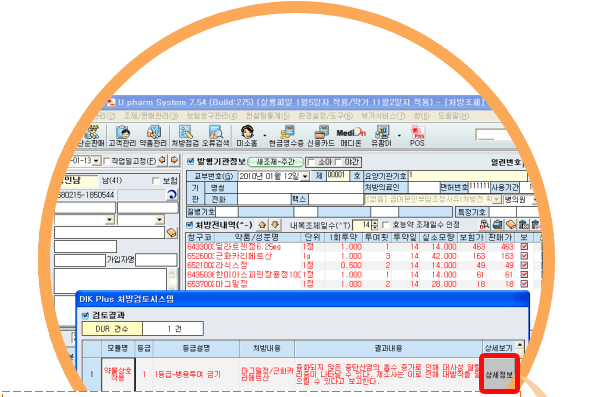Expand the 교부번호 date dropdown
The width and height of the screenshot is (602, 397).
[x=305, y=177]
